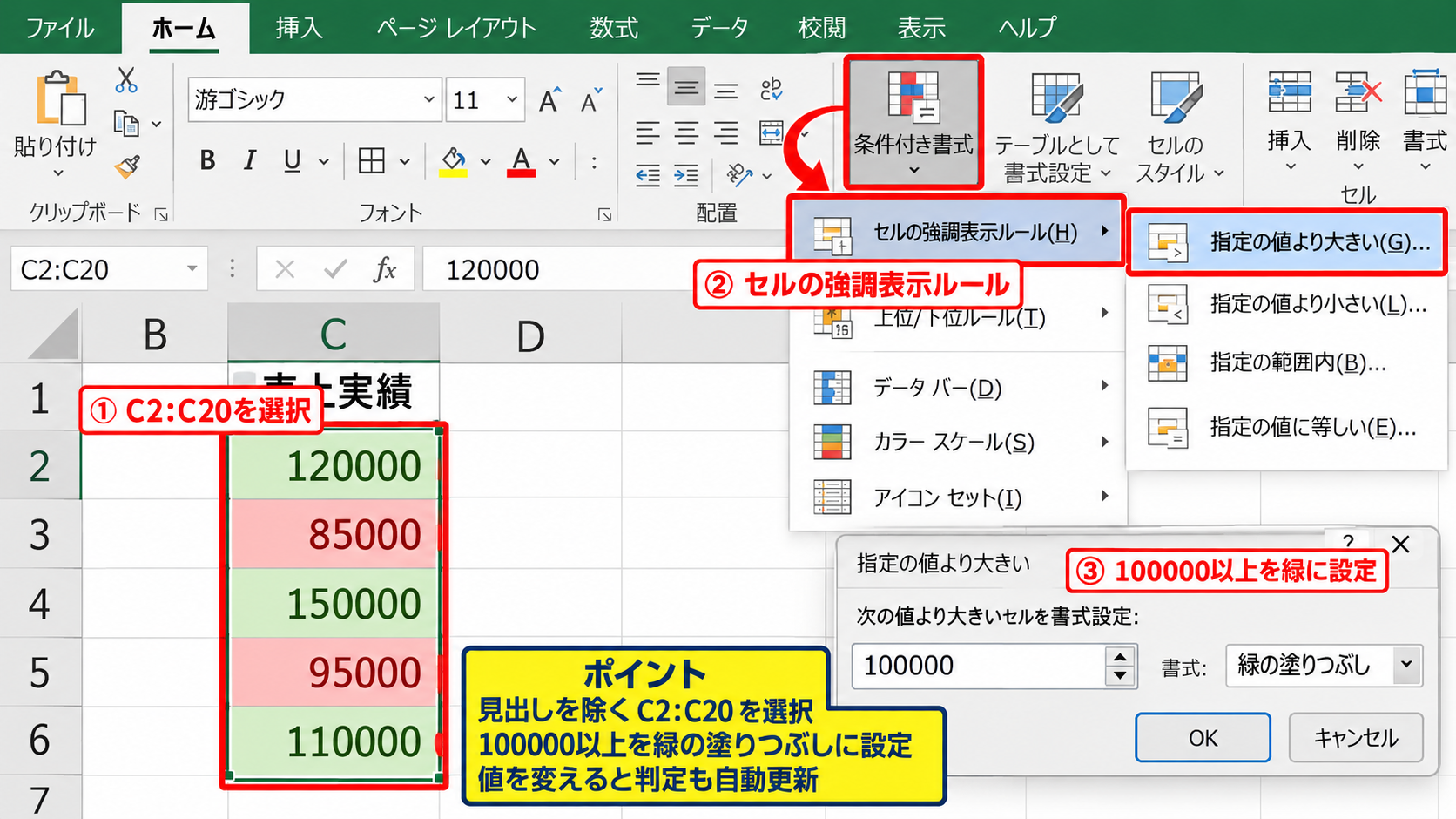Click the Delete cells (削除) icon
Screen dimensions: 1456x819
1358,92
